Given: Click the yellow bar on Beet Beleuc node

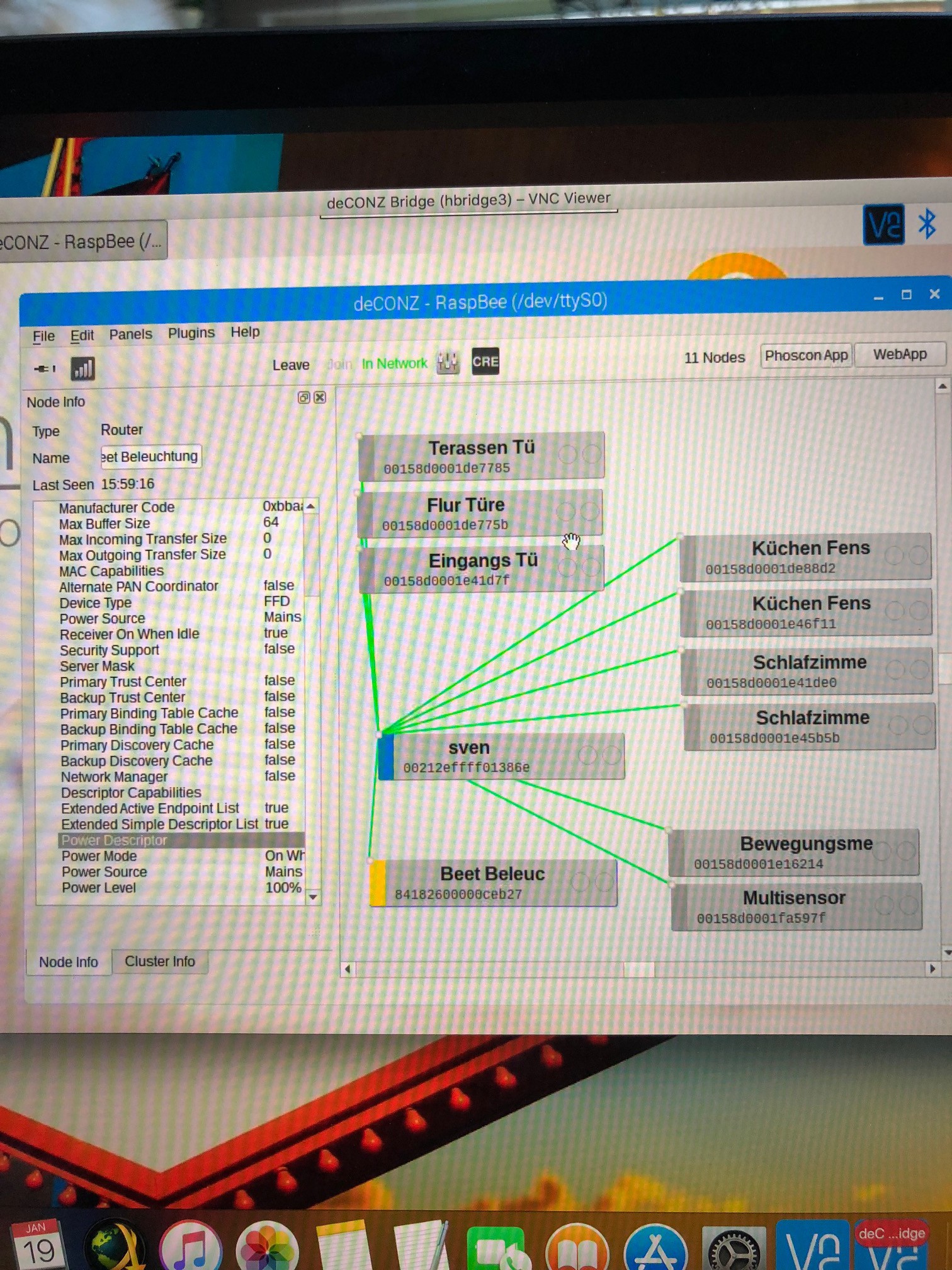Looking at the screenshot, I should pos(377,883).
